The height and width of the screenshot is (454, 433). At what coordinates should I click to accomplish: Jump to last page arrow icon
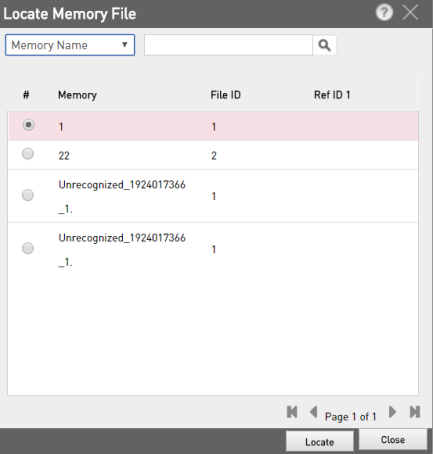click(x=415, y=412)
